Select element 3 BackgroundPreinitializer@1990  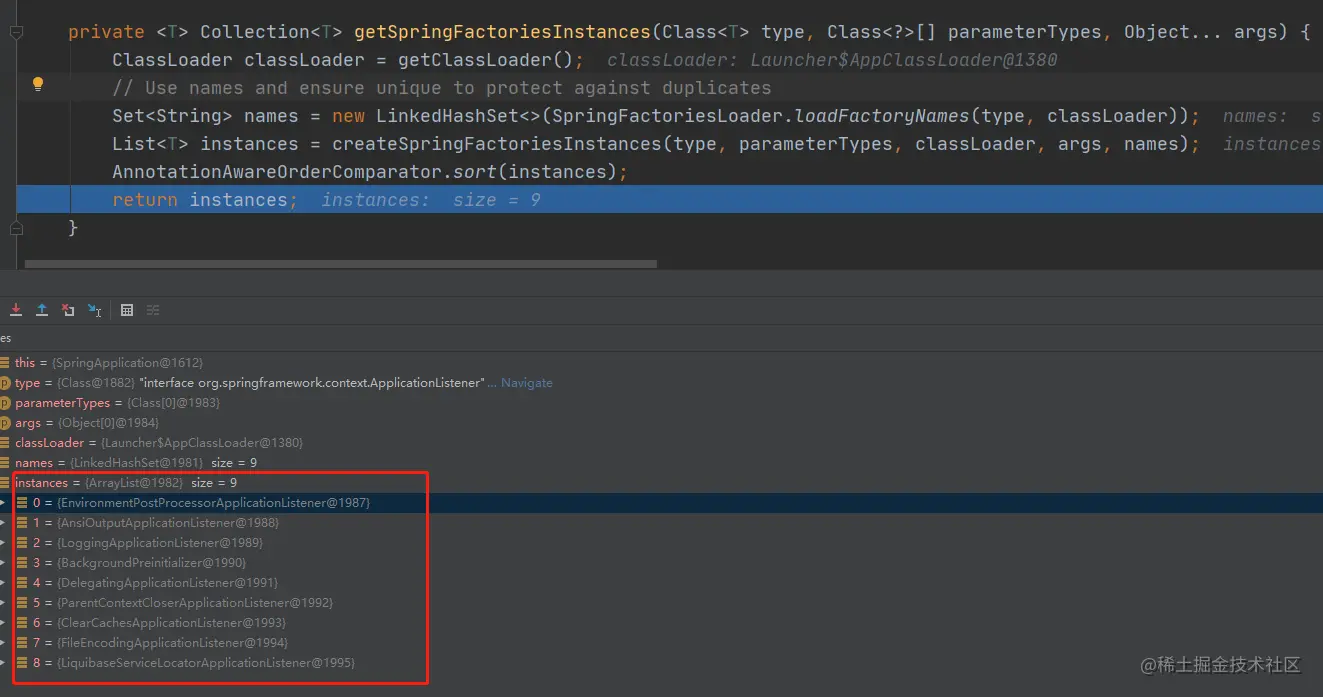pyautogui.click(x=661, y=563)
